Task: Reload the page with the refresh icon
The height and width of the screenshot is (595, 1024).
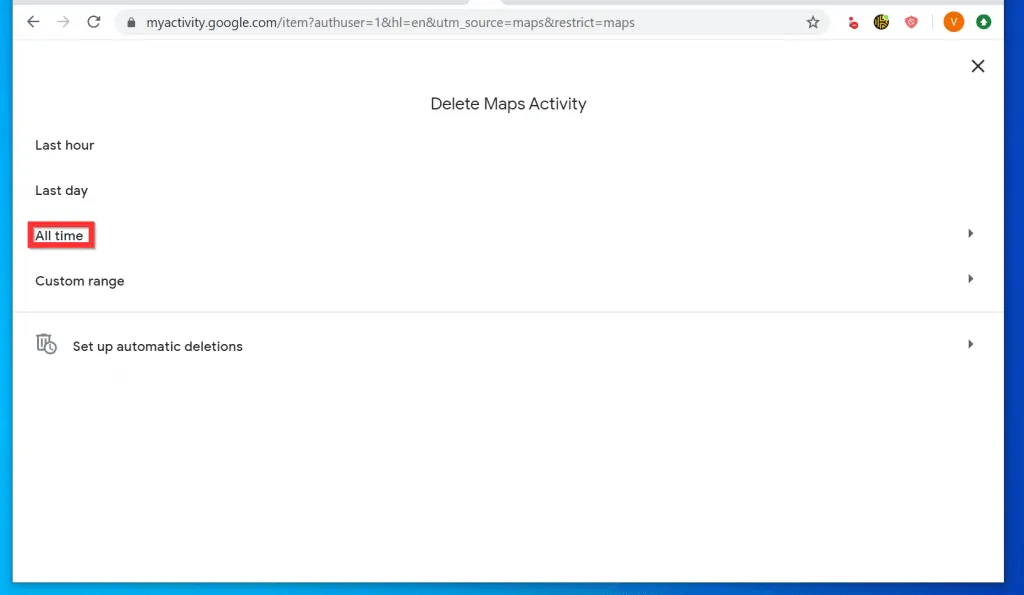Action: (x=94, y=22)
